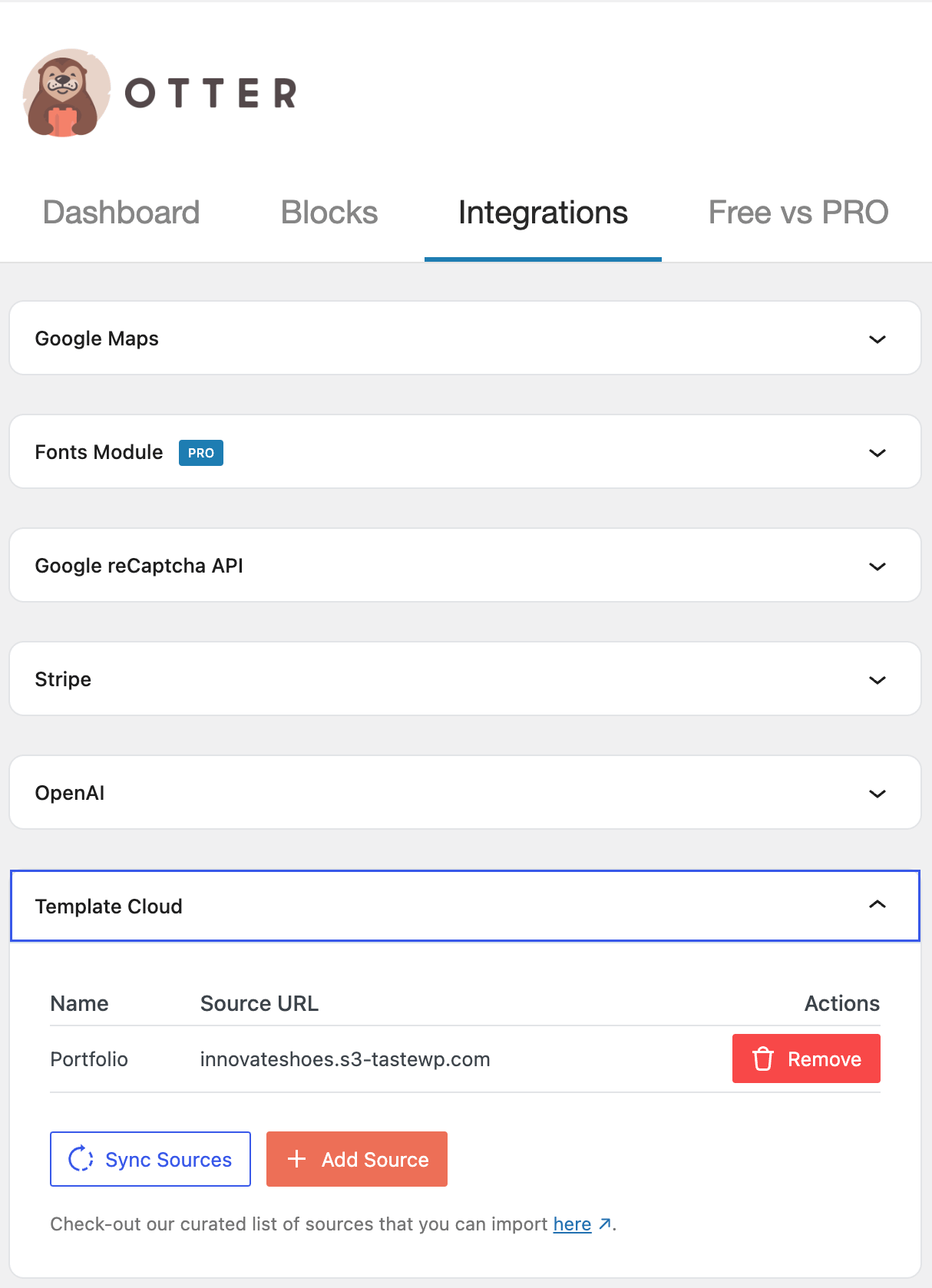Switch to the Dashboard tab
932x1288 pixels.
coord(121,213)
